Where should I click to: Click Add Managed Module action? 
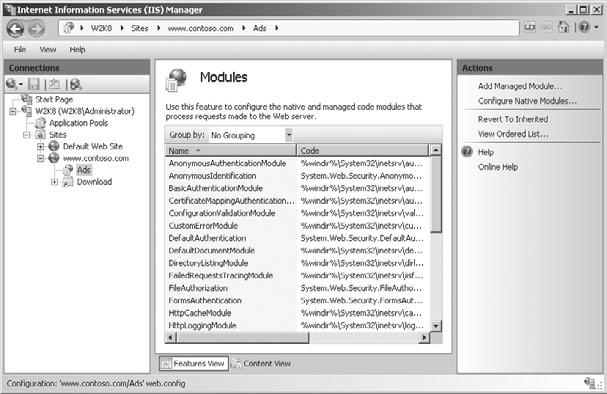520,86
